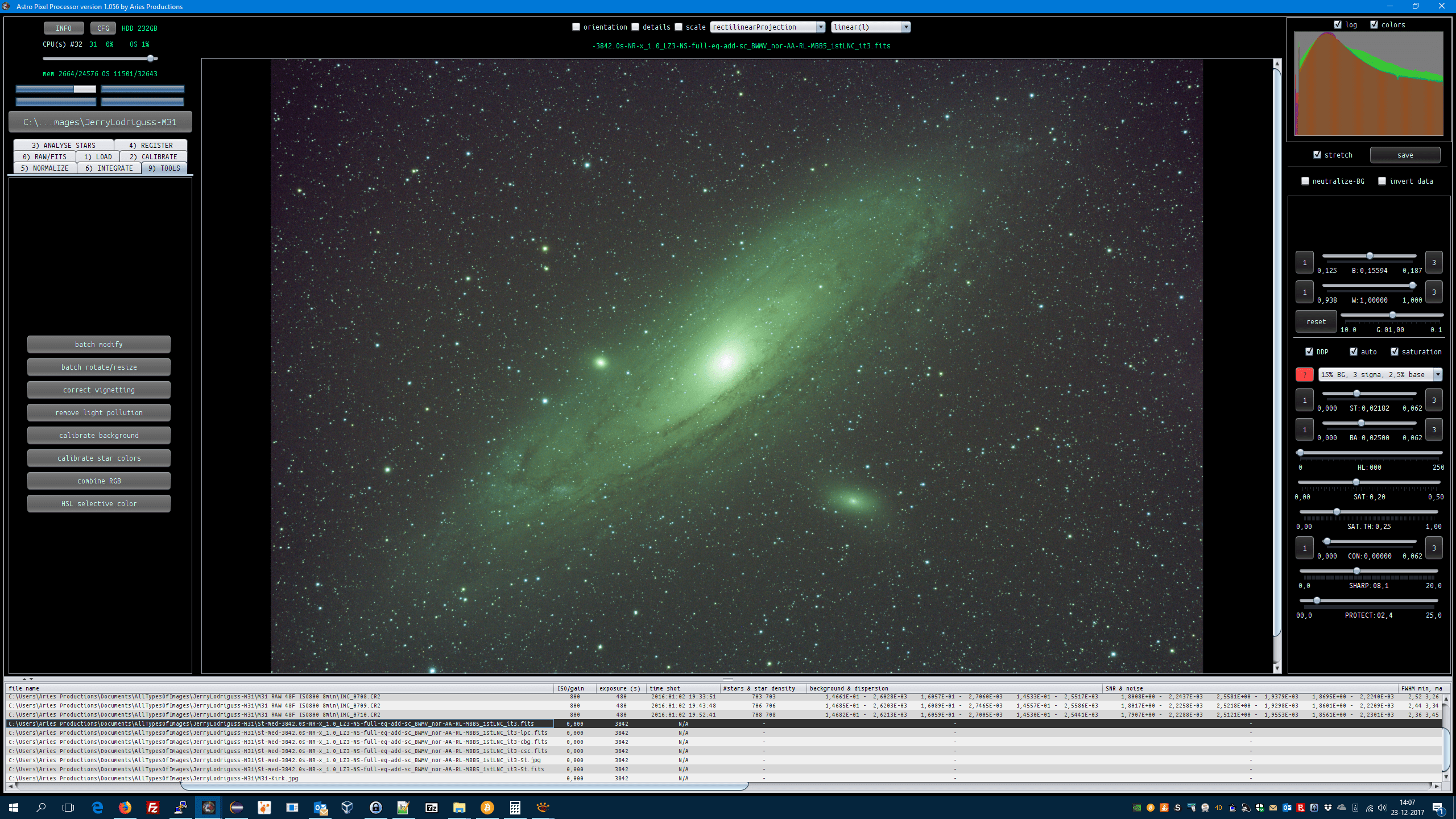Disable the DDP checkbox
This screenshot has width=1456, height=819.
(x=1309, y=351)
